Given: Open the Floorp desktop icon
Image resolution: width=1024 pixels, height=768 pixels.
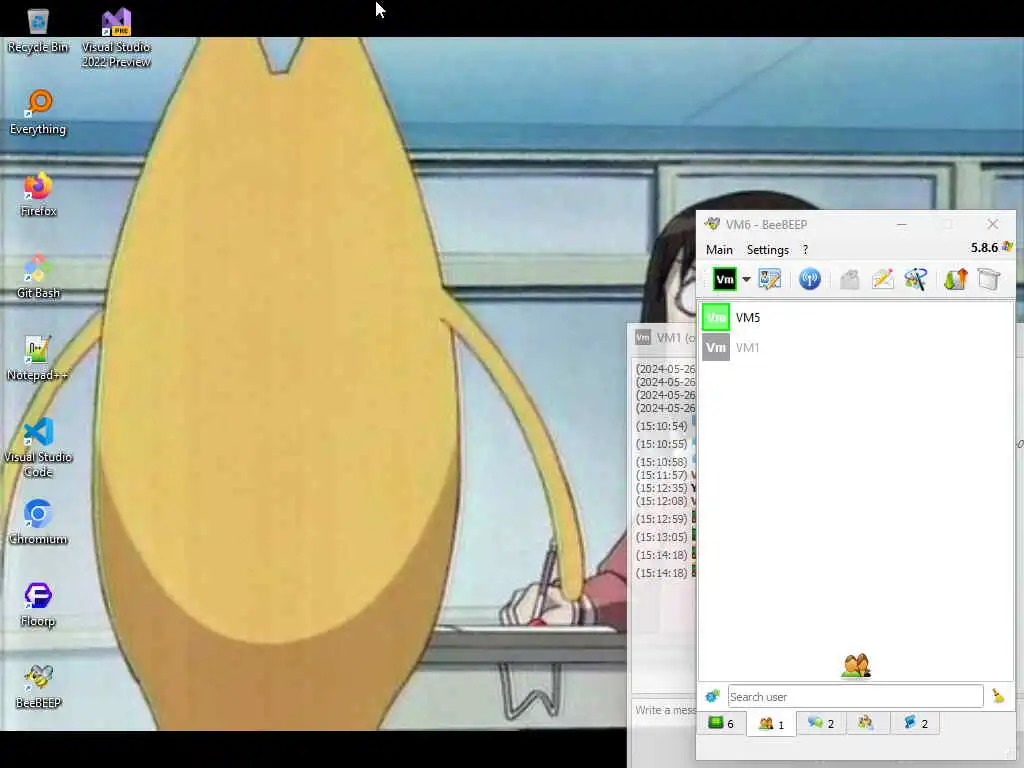Looking at the screenshot, I should coord(38,605).
